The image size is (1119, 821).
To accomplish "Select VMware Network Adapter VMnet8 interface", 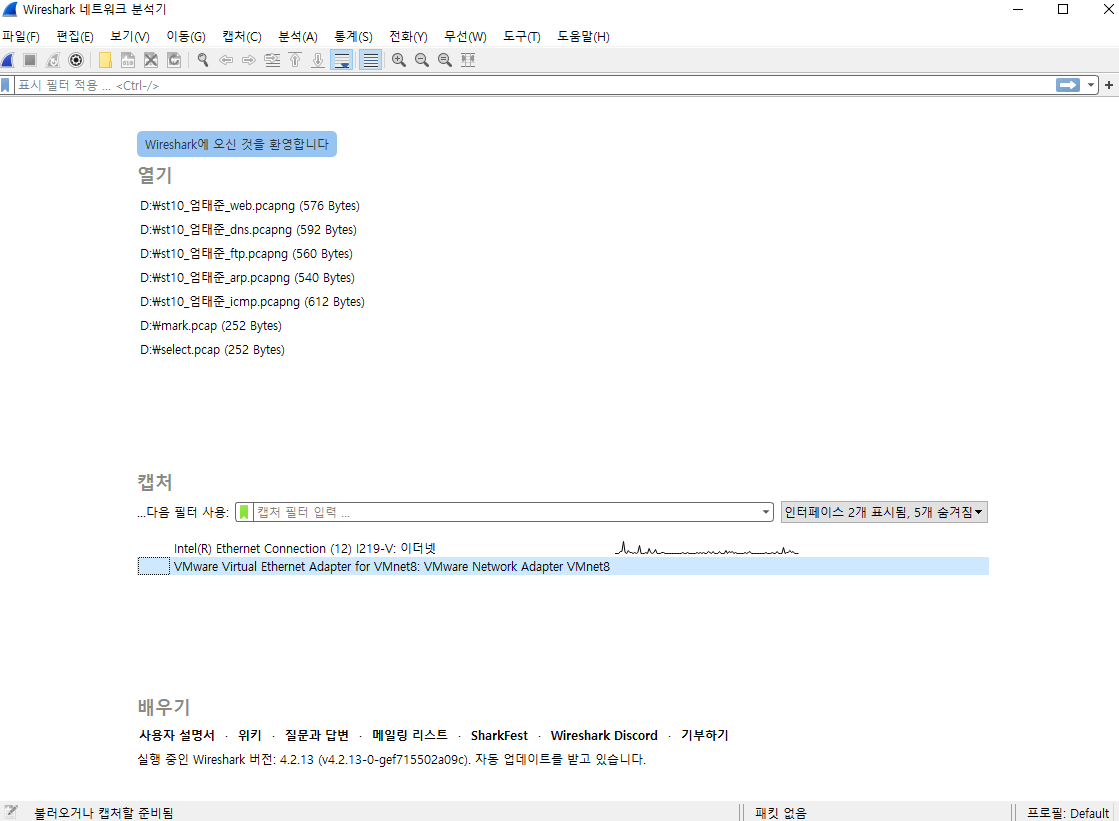I will coord(563,566).
